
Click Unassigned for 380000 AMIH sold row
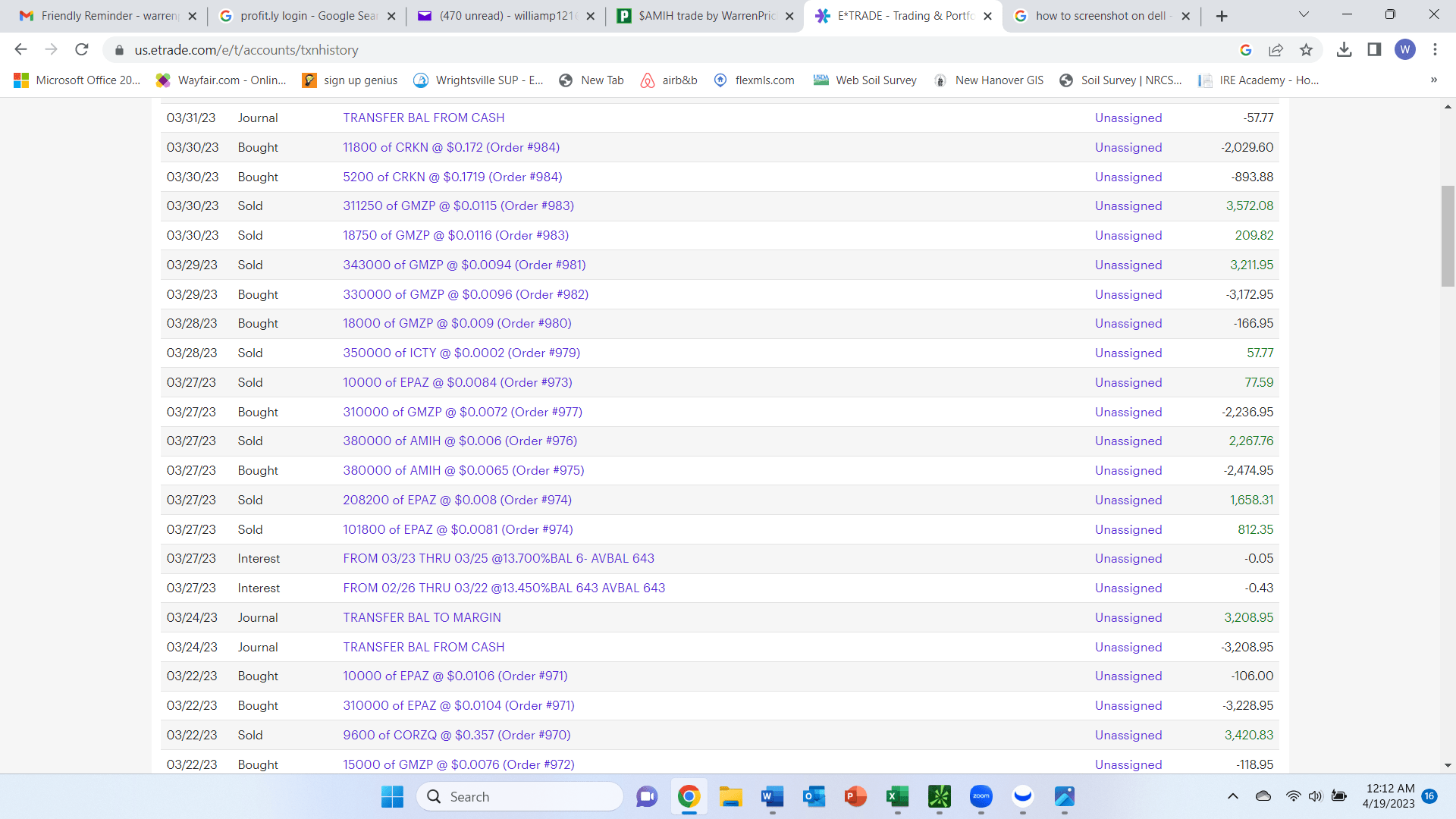click(x=1128, y=441)
